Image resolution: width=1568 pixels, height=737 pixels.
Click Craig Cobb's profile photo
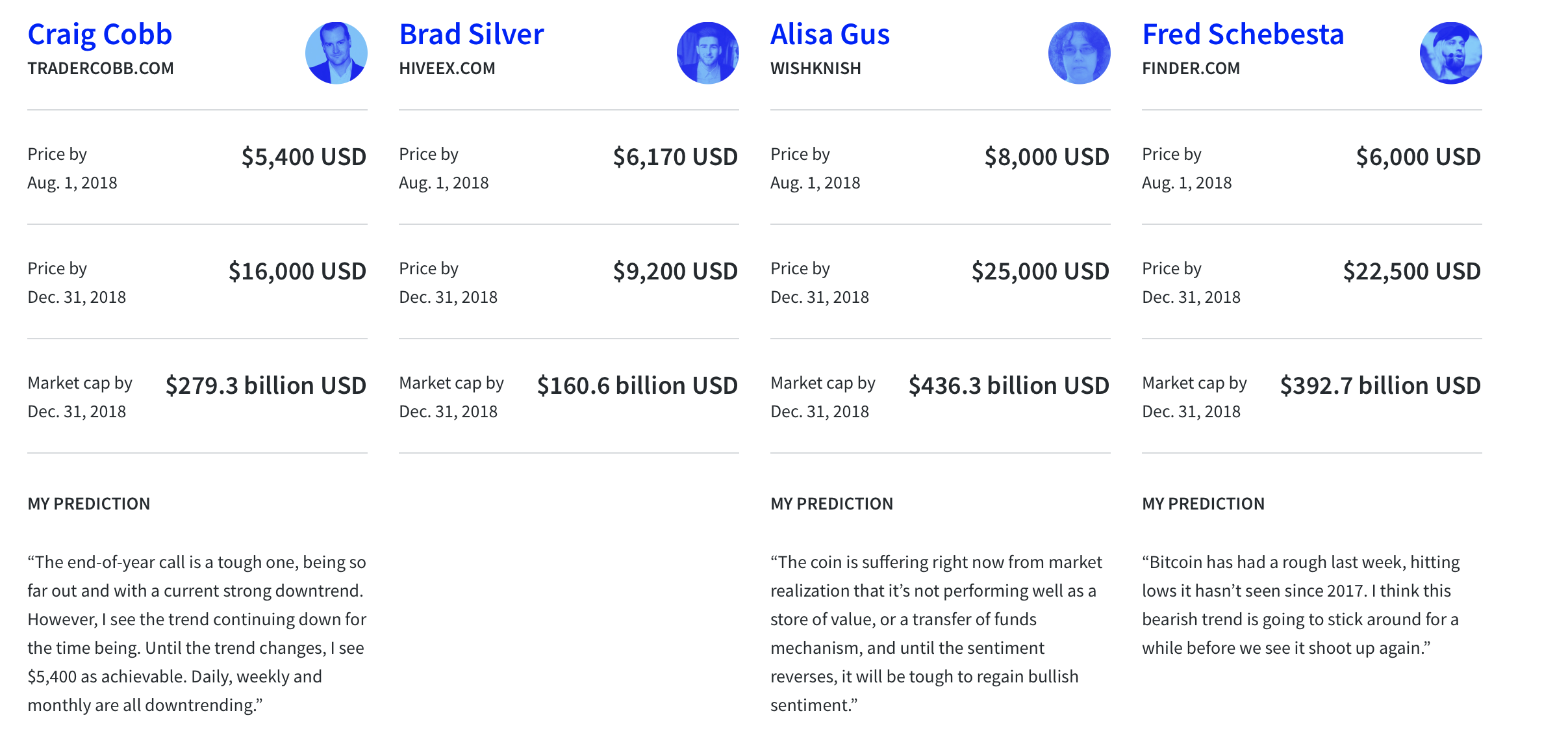coord(336,53)
